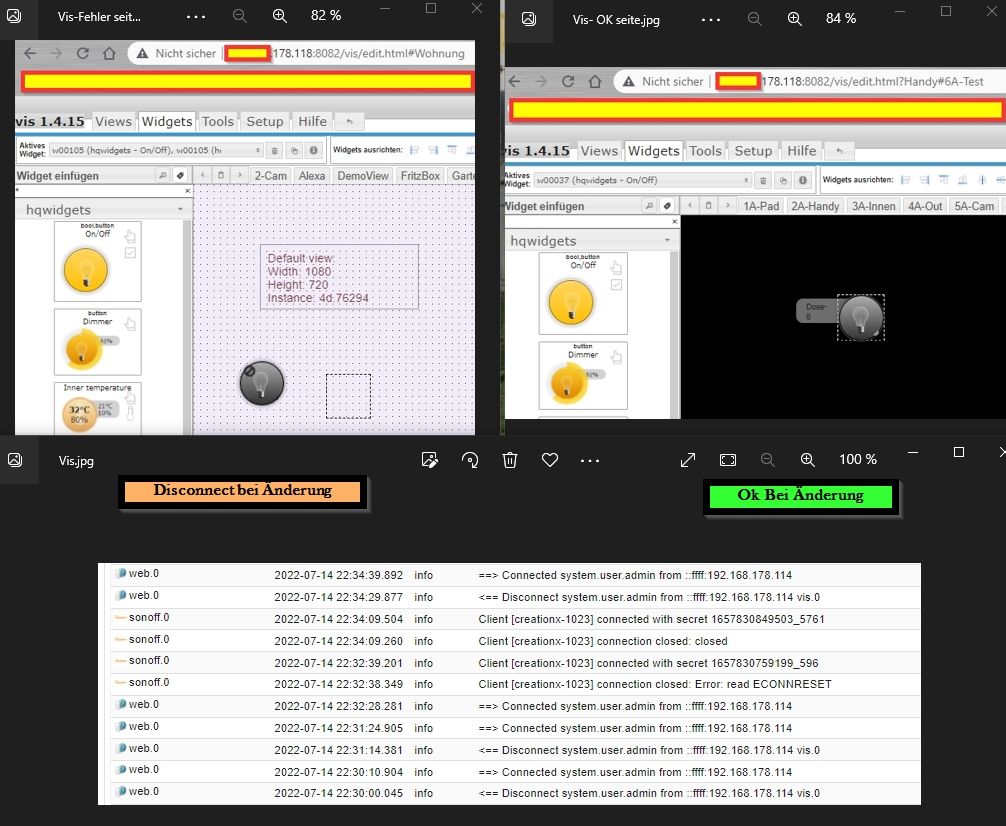Click the orange Disconnect bei Änderung label

(x=241, y=491)
